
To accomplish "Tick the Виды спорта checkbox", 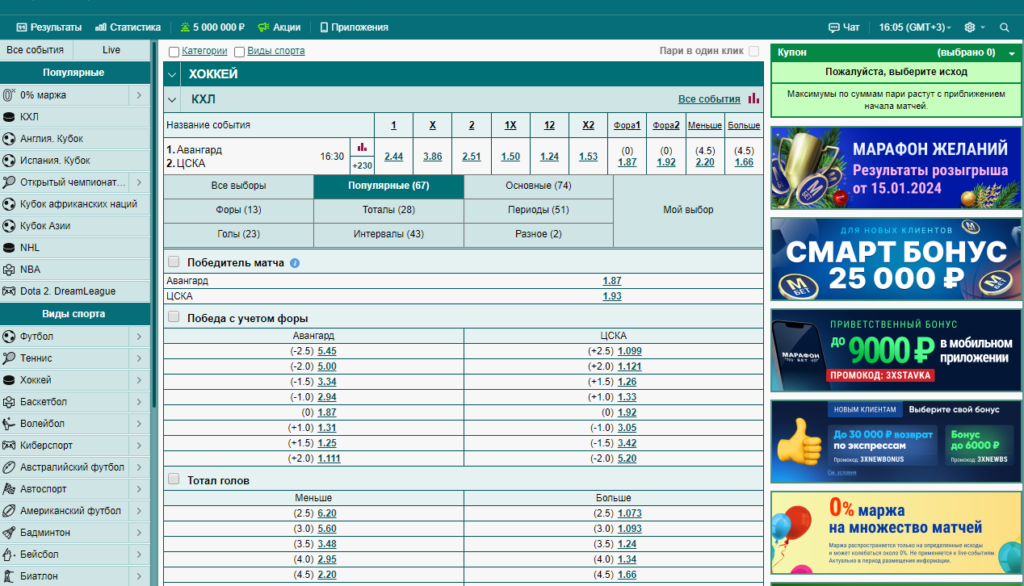I will coord(240,52).
